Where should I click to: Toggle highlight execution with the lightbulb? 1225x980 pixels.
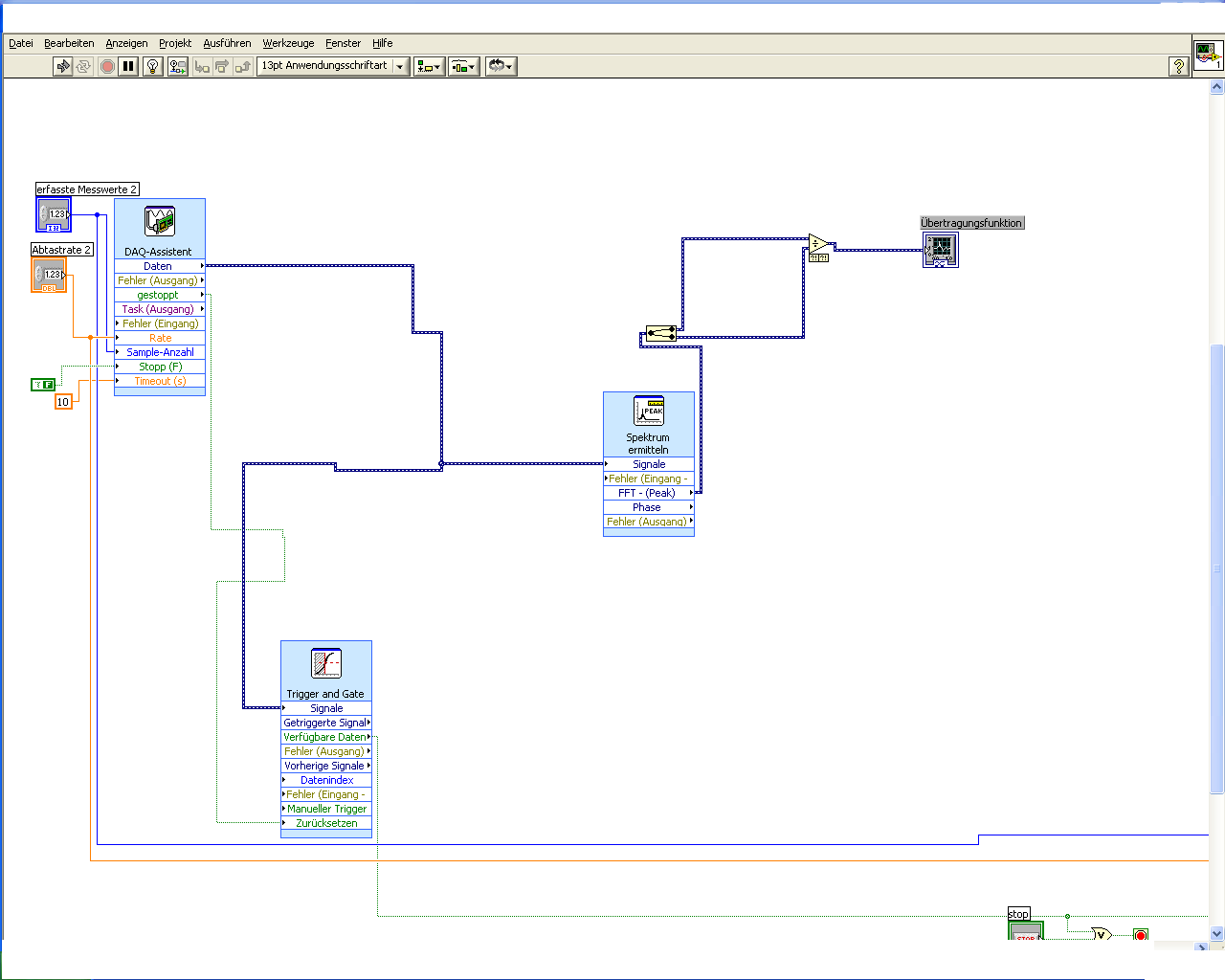152,66
